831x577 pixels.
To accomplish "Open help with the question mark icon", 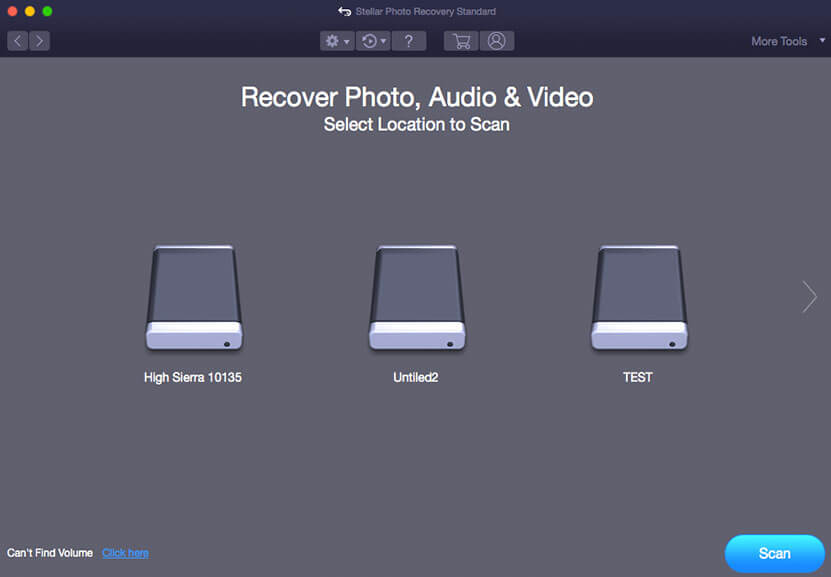I will 409,41.
